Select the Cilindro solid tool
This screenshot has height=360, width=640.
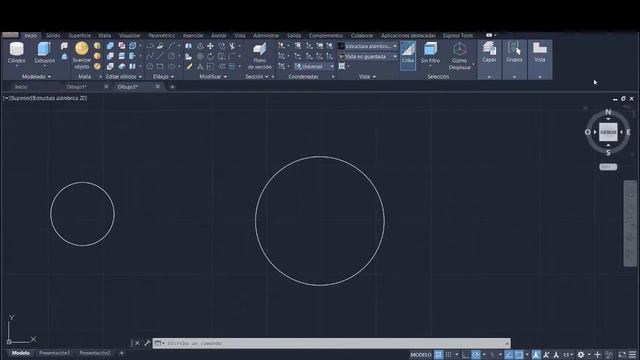pos(16,53)
